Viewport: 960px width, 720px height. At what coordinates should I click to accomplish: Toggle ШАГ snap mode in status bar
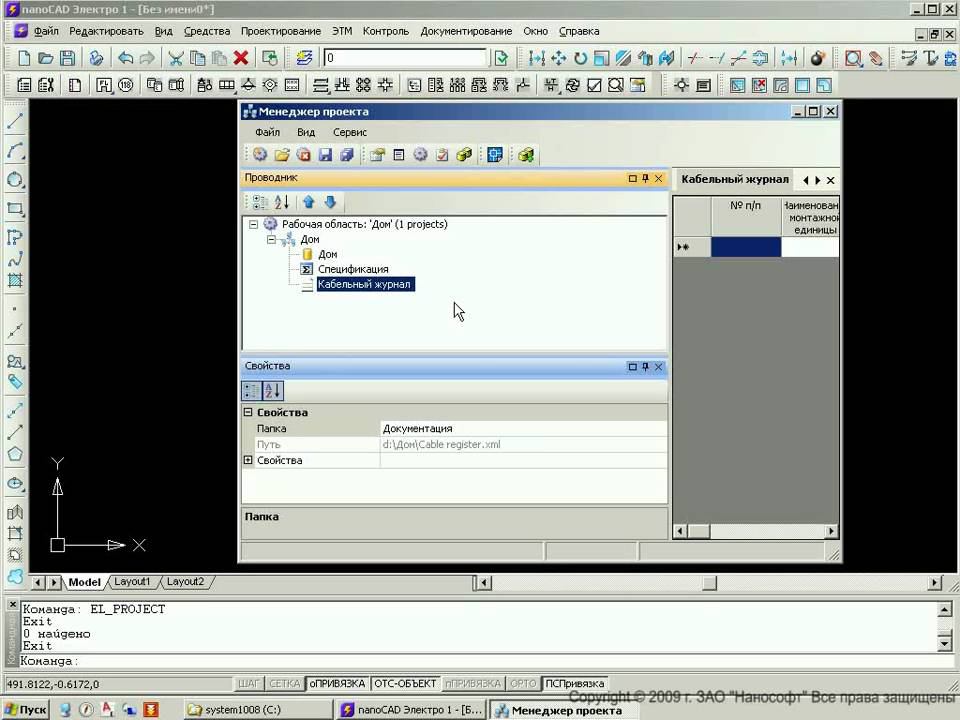coord(249,683)
